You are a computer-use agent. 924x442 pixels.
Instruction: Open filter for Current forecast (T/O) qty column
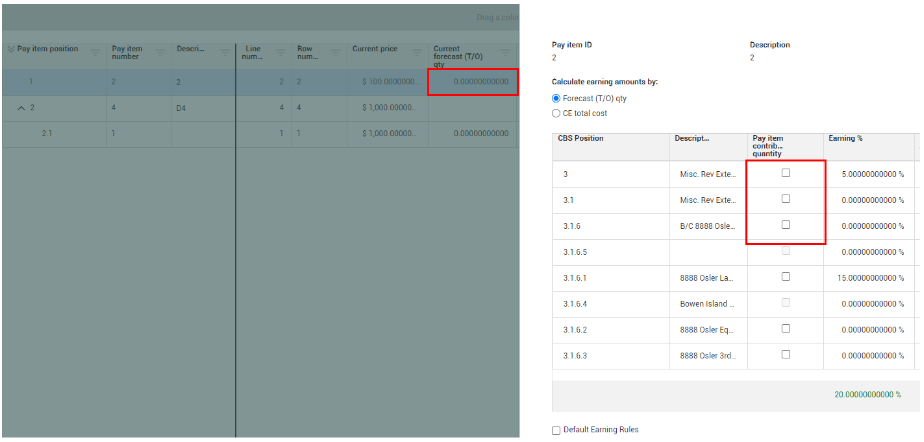506,52
